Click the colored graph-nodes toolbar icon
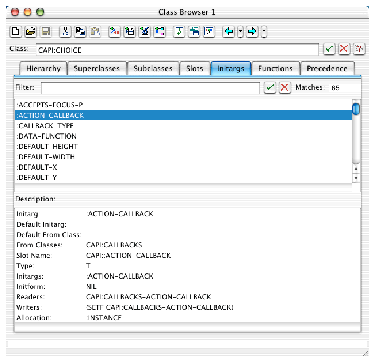The height and width of the screenshot is (364, 377). 159,32
